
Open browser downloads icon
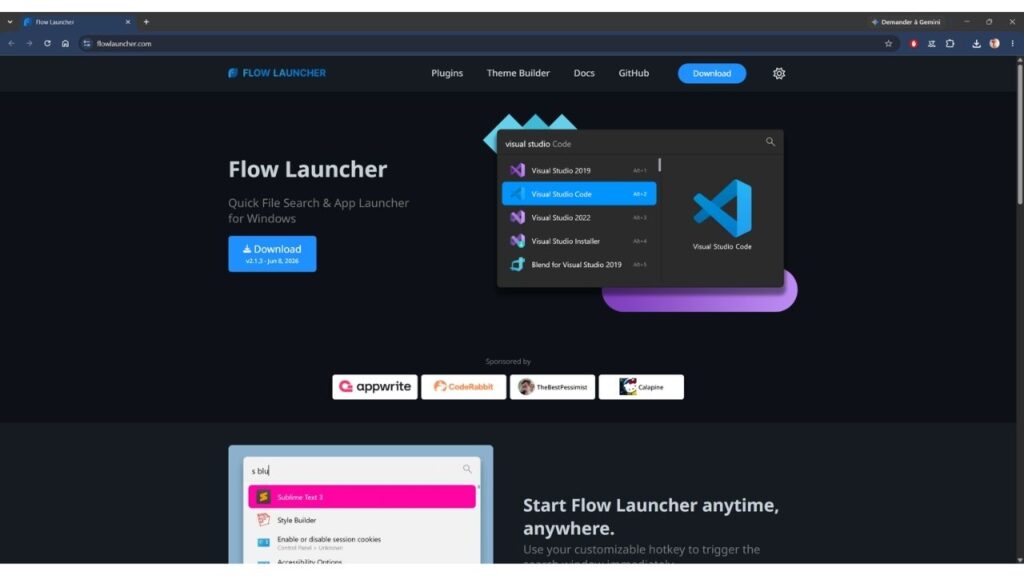coord(976,44)
